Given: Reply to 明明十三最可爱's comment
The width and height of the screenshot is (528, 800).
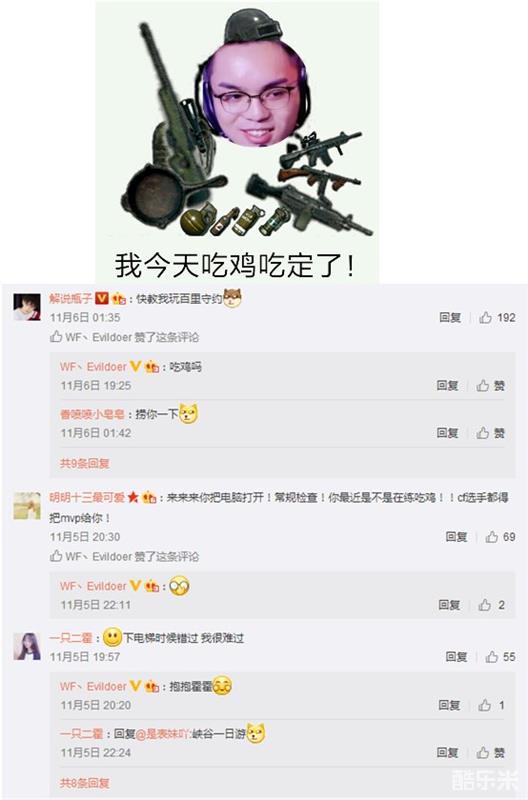Looking at the screenshot, I should coord(456,537).
